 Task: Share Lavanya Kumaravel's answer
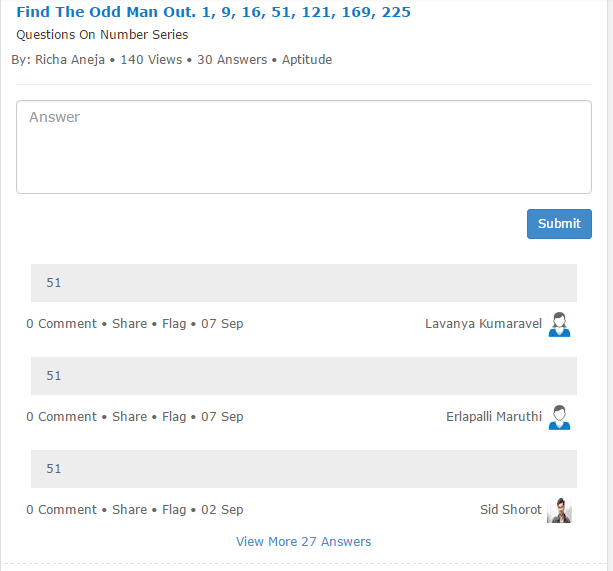tap(129, 324)
